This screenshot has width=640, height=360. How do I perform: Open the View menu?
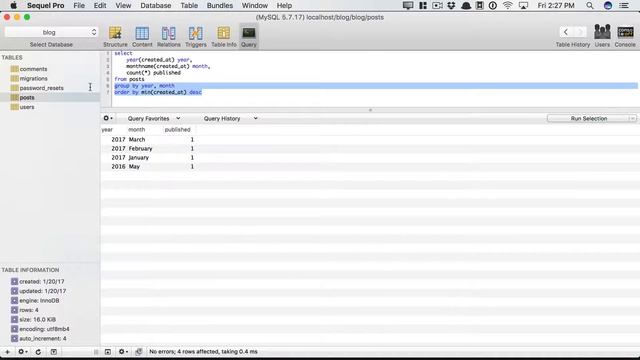pyautogui.click(x=123, y=5)
